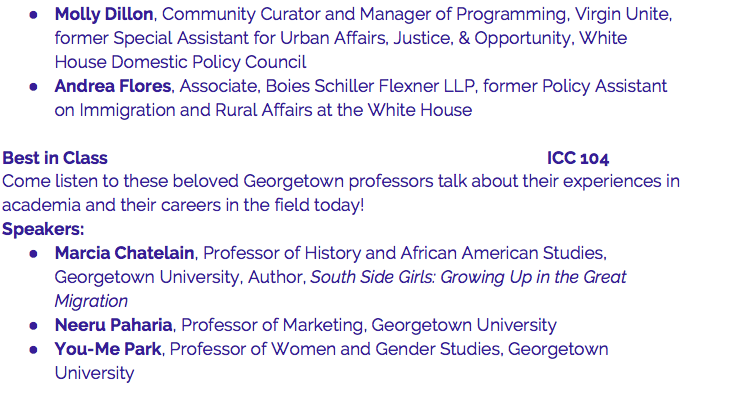This screenshot has width=729, height=413.
Task: Click the Speakers: label
Action: pyautogui.click(x=43, y=229)
